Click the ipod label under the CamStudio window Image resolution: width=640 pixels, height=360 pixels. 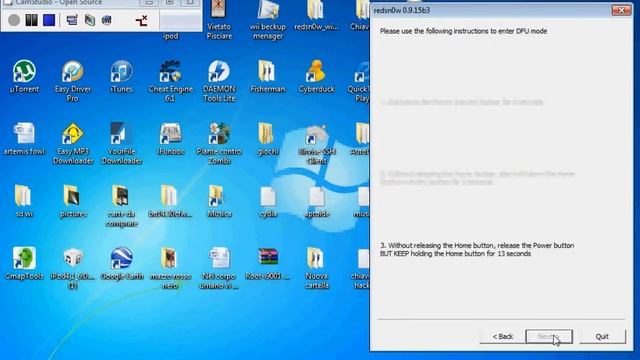tap(171, 36)
